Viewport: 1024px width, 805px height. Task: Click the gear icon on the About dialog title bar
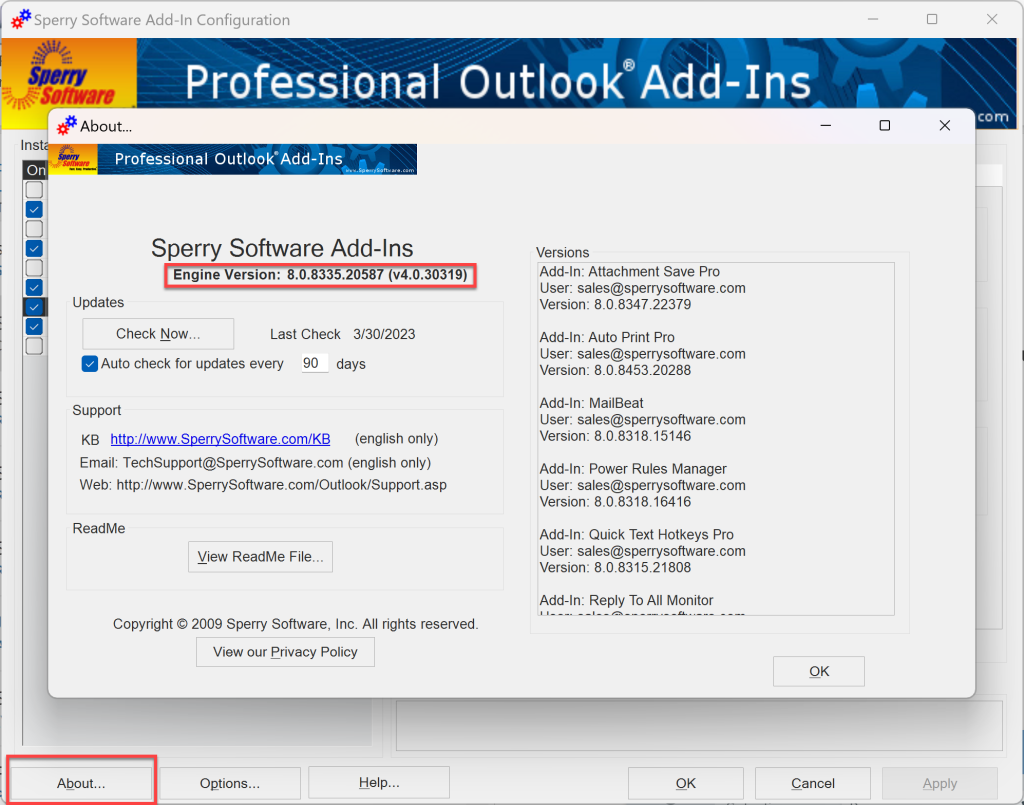tap(67, 125)
